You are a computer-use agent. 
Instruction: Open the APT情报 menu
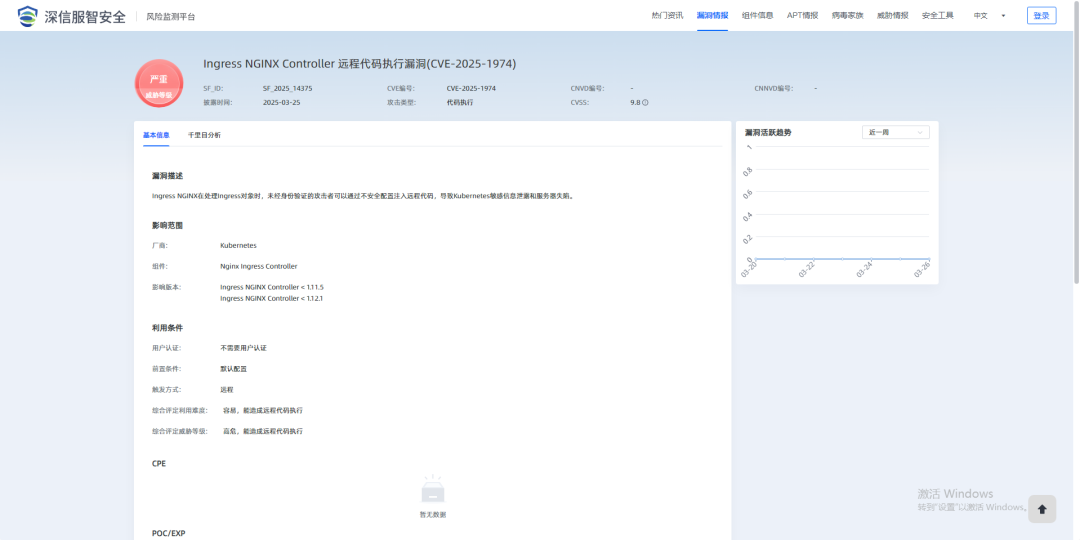[802, 16]
